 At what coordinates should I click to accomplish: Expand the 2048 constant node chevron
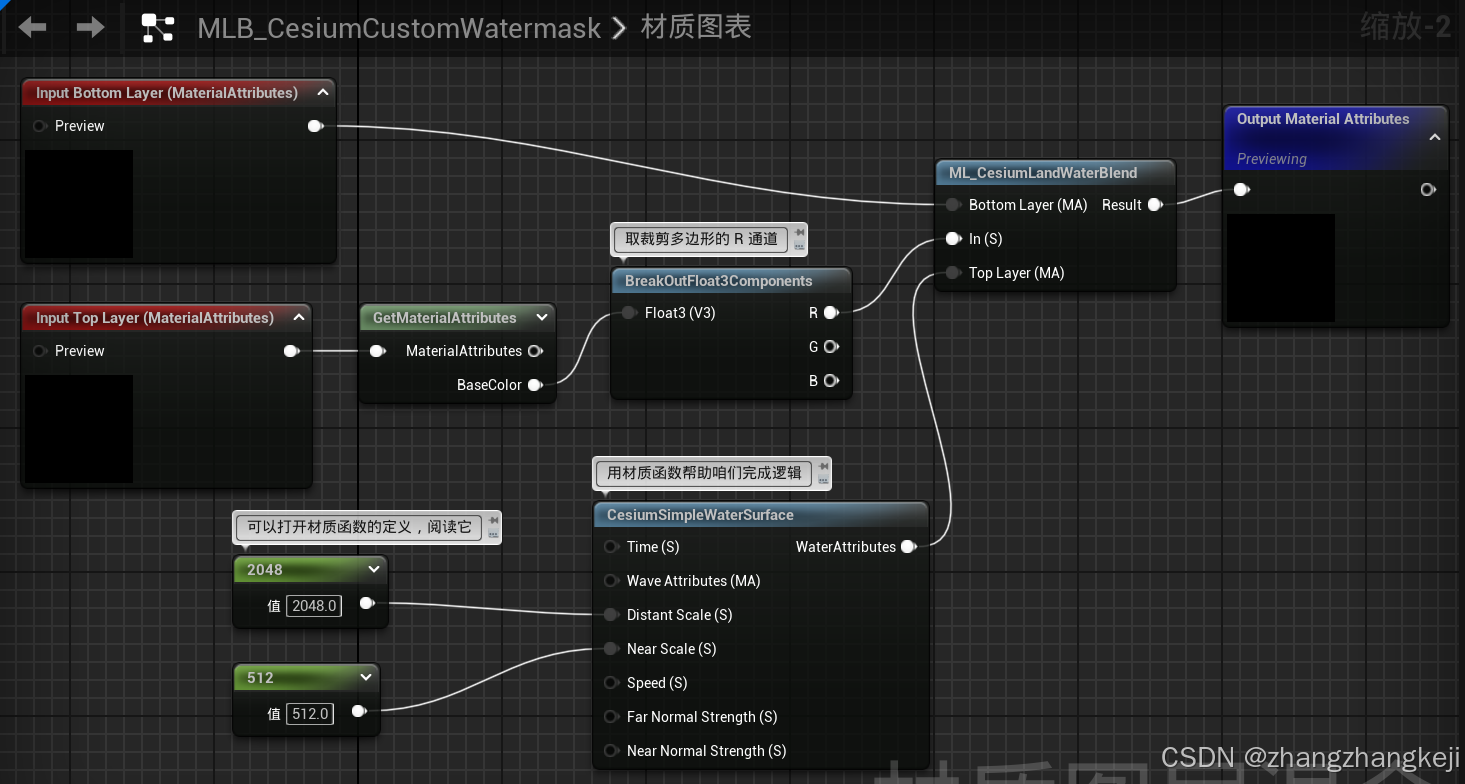point(374,569)
